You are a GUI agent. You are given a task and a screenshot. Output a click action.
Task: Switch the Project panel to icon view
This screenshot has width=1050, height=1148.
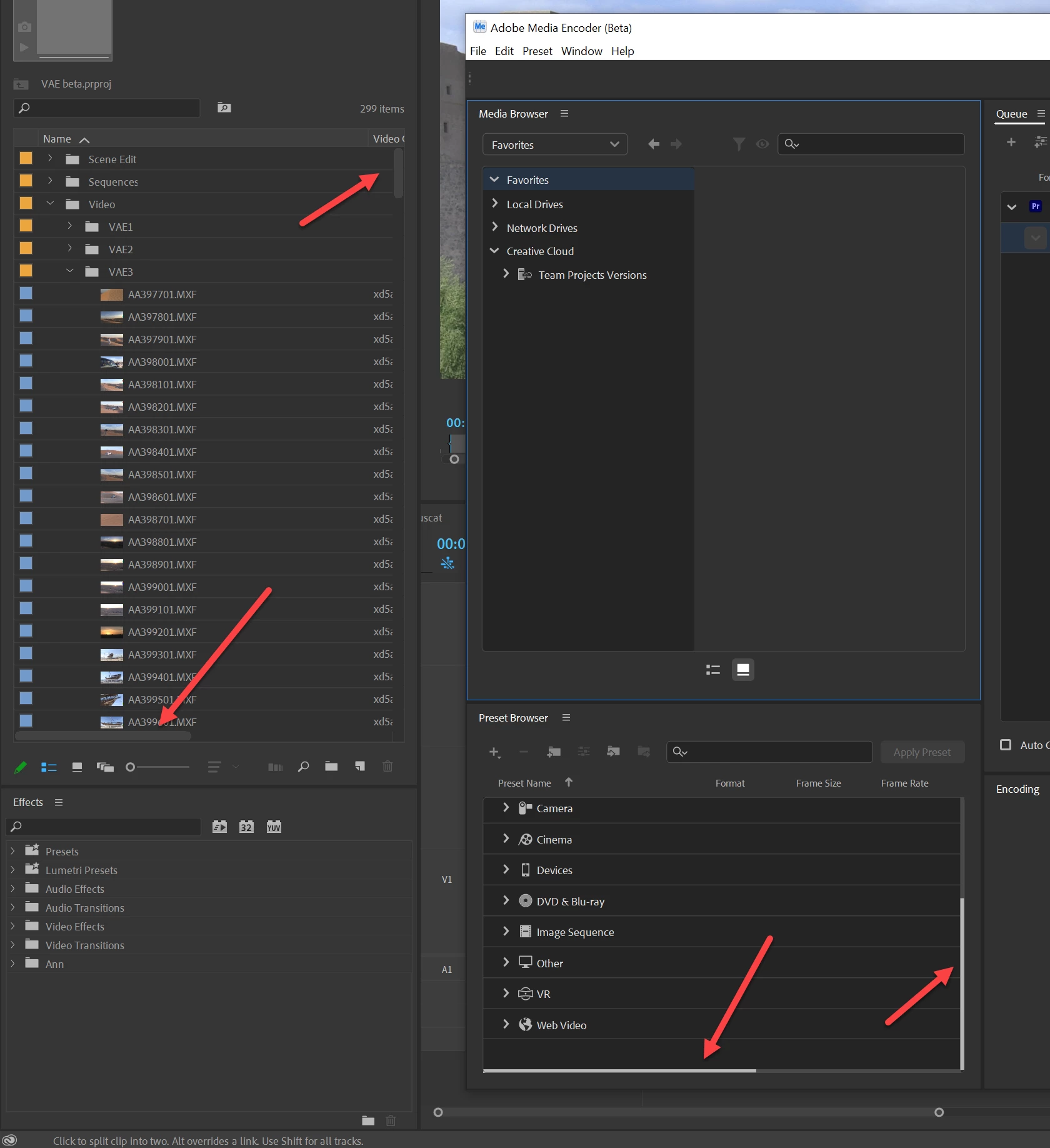(77, 767)
